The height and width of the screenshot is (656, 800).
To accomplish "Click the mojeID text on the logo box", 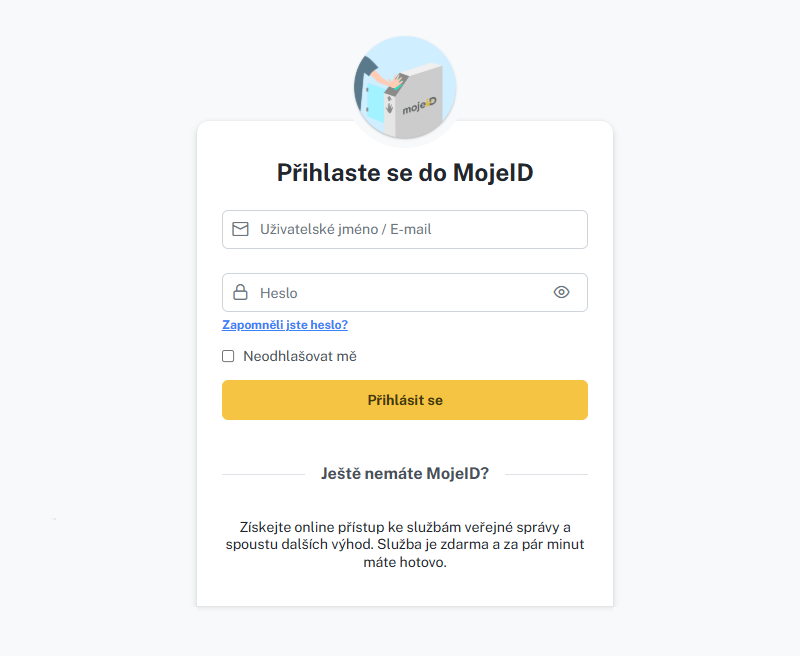I will (421, 105).
